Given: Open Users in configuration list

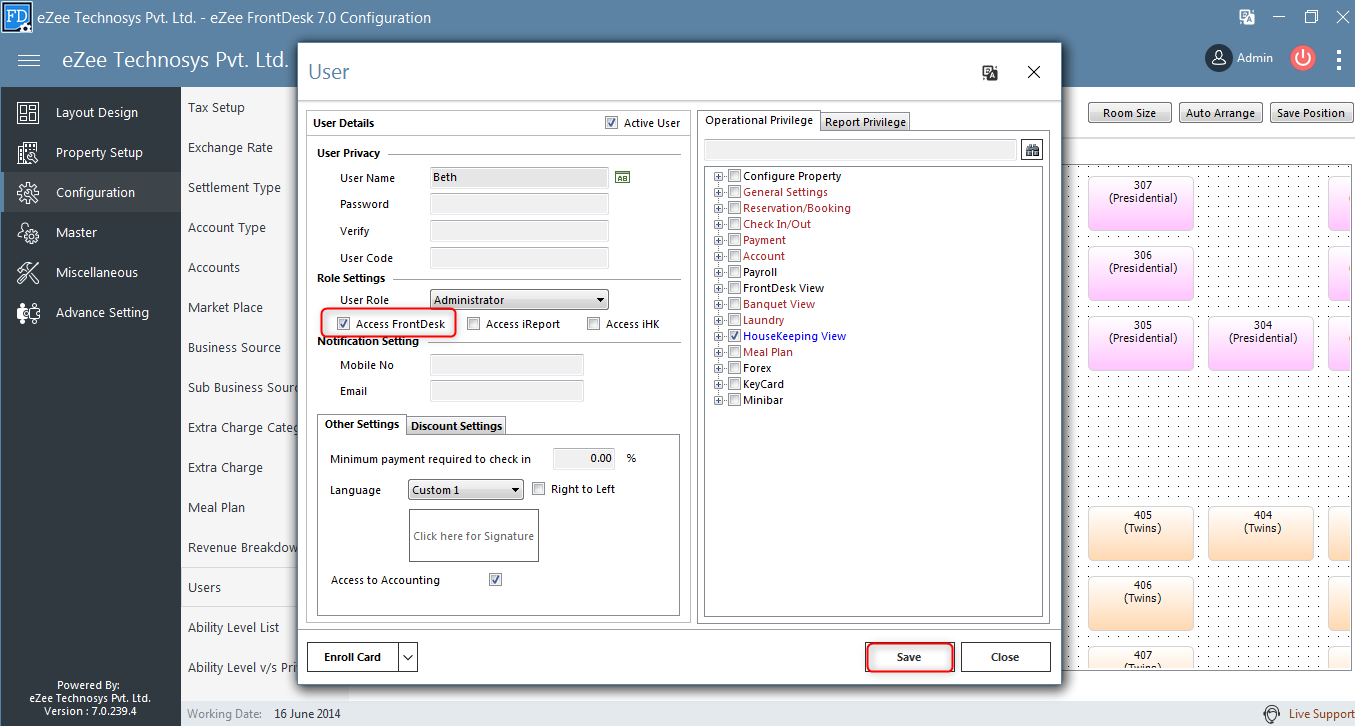Looking at the screenshot, I should pyautogui.click(x=205, y=587).
